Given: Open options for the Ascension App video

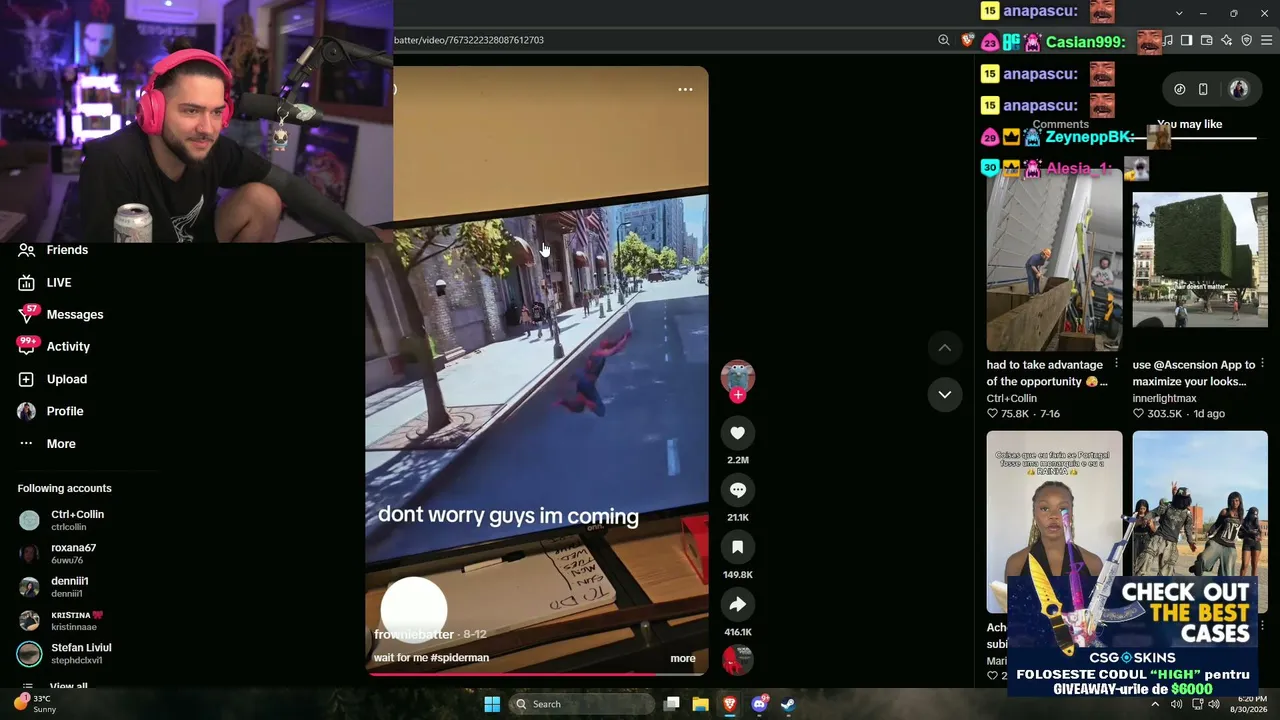Looking at the screenshot, I should (x=1263, y=364).
